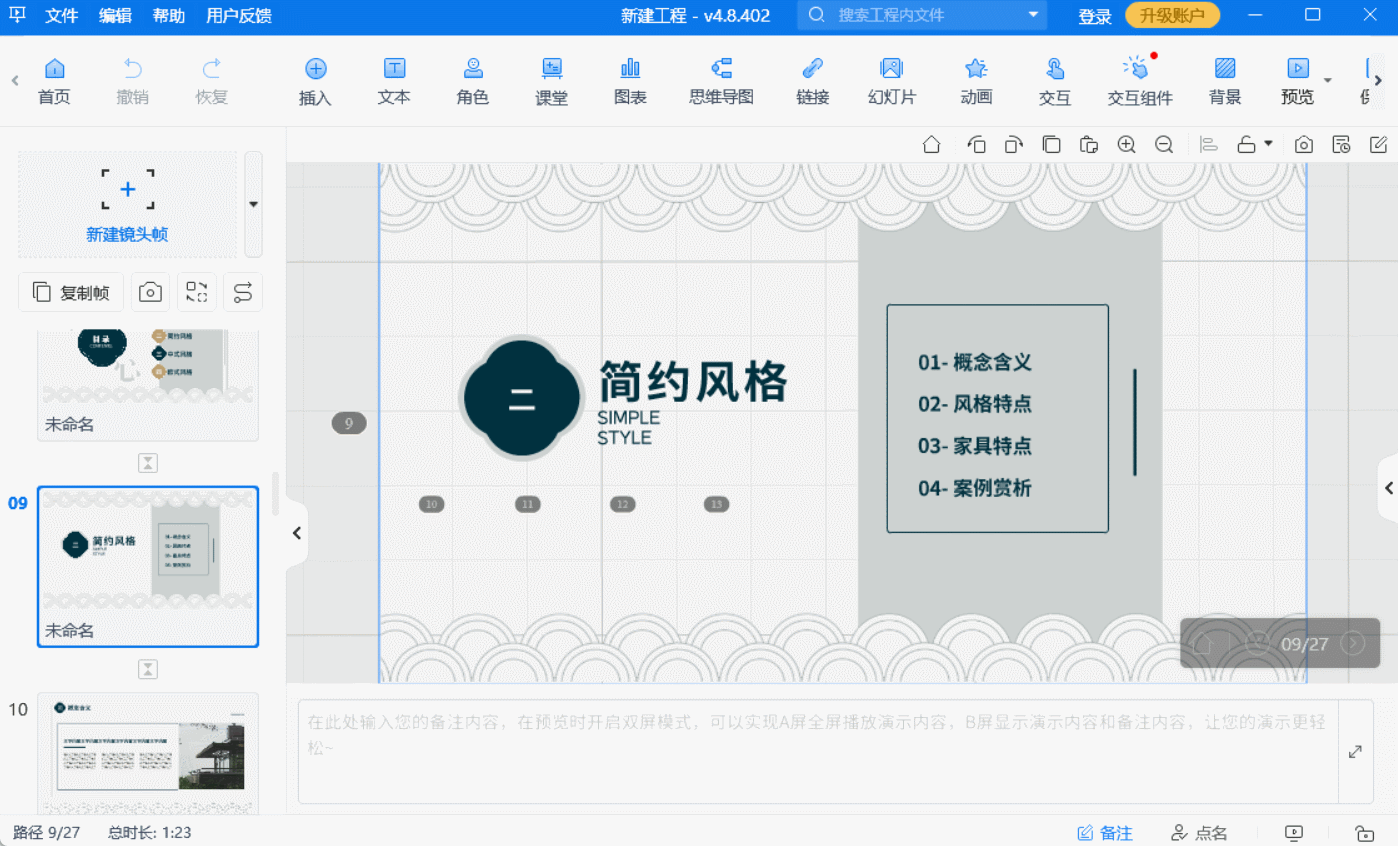Viewport: 1398px width, 846px height.
Task: Open the 图表 chart tool
Action: click(x=630, y=81)
